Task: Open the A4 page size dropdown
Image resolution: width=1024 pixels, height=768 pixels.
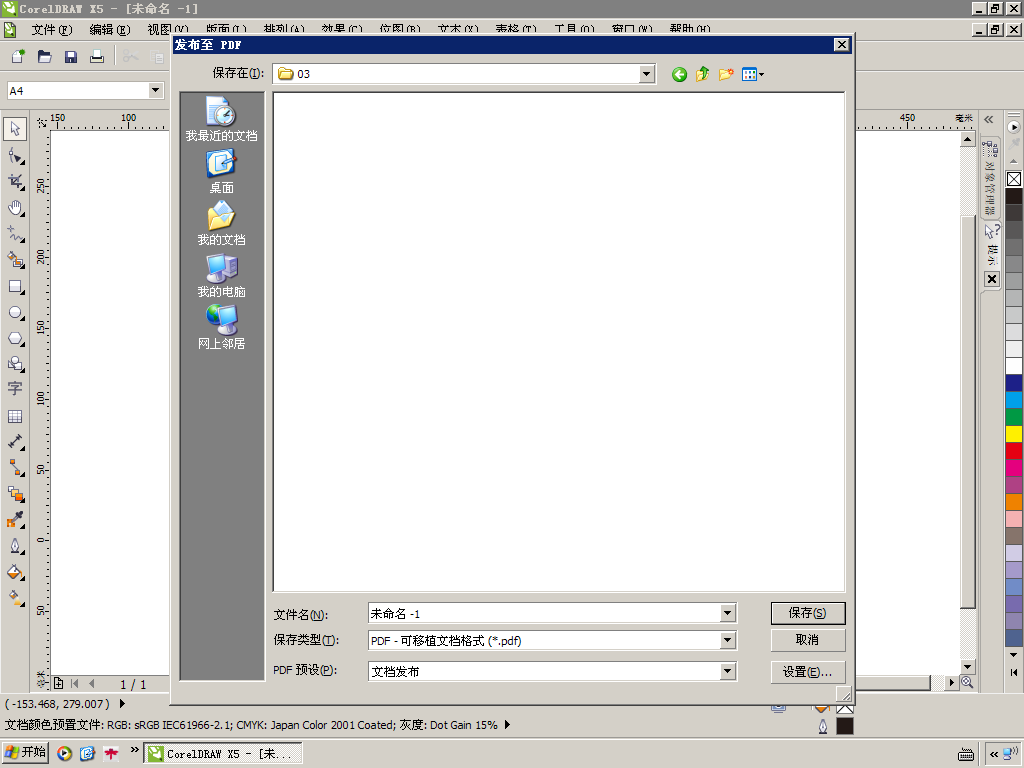Action: 155,90
